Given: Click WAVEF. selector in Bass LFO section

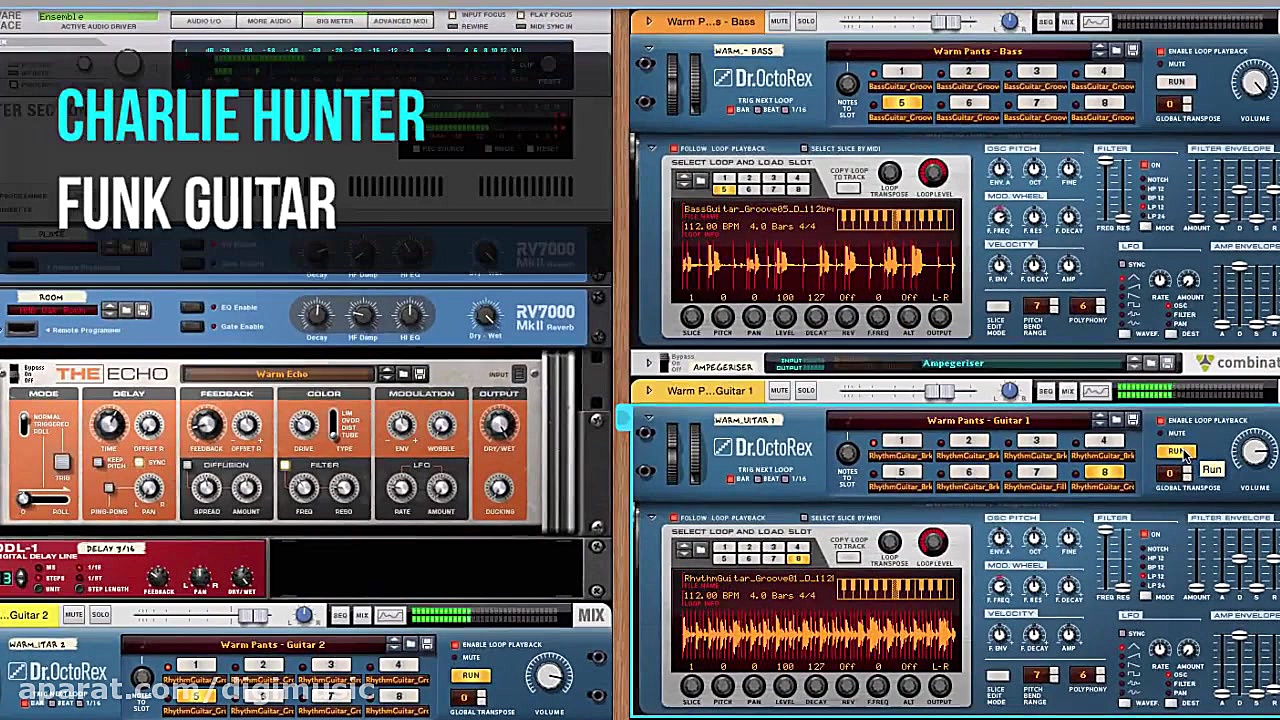Looking at the screenshot, I should click(x=1125, y=334).
